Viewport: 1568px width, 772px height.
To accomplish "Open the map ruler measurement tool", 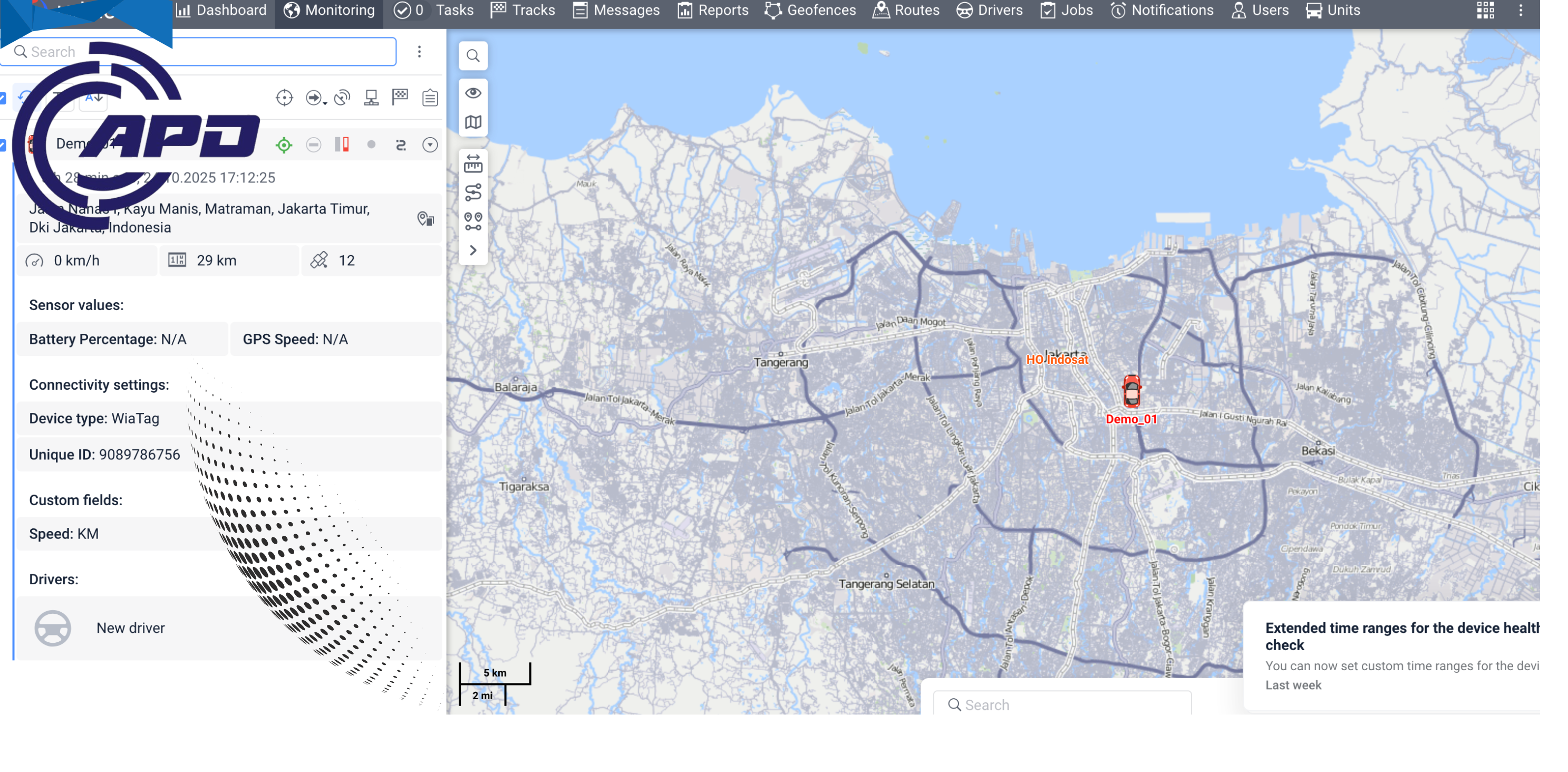I will coord(473,163).
